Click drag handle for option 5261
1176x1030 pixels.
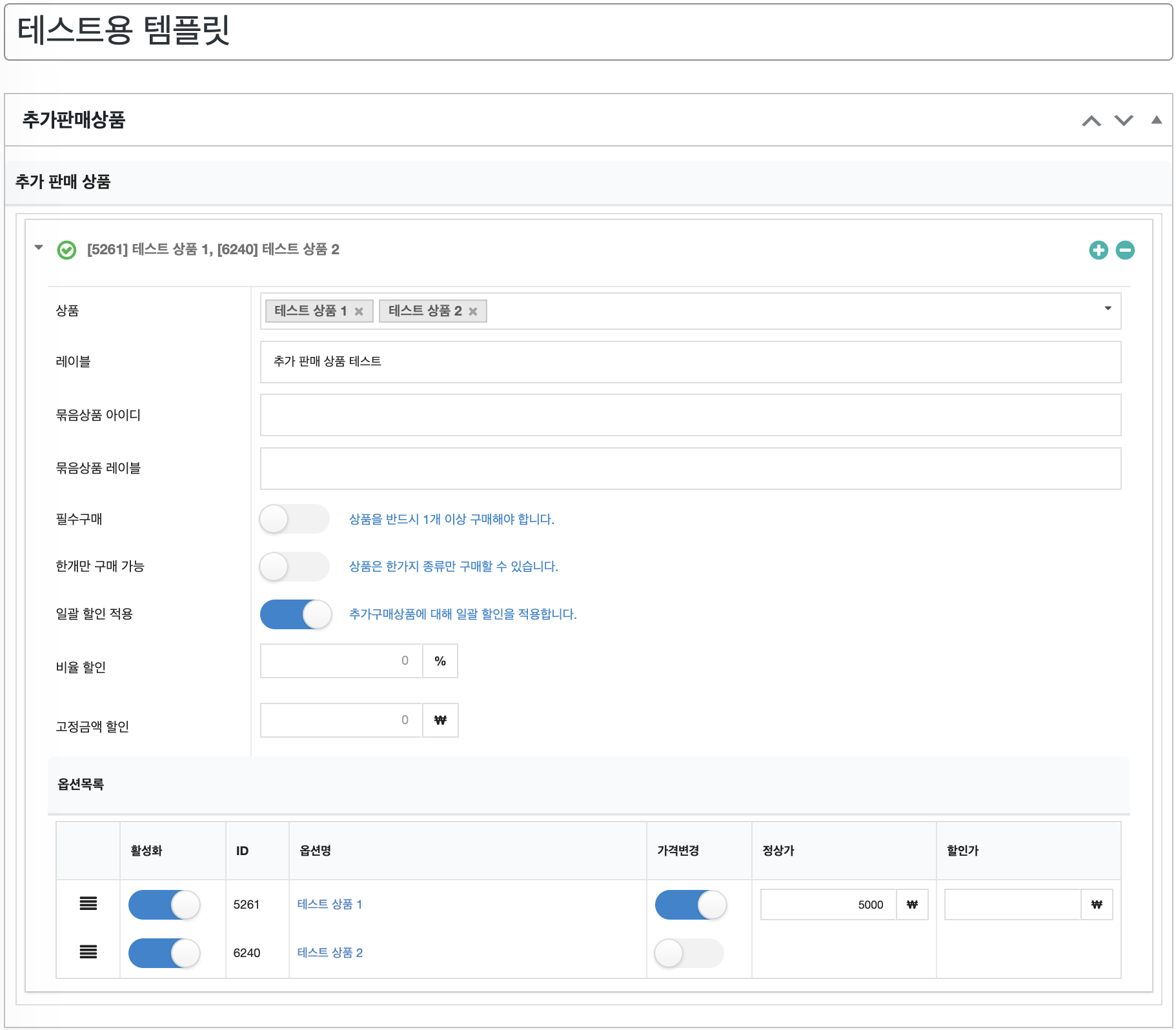[88, 904]
